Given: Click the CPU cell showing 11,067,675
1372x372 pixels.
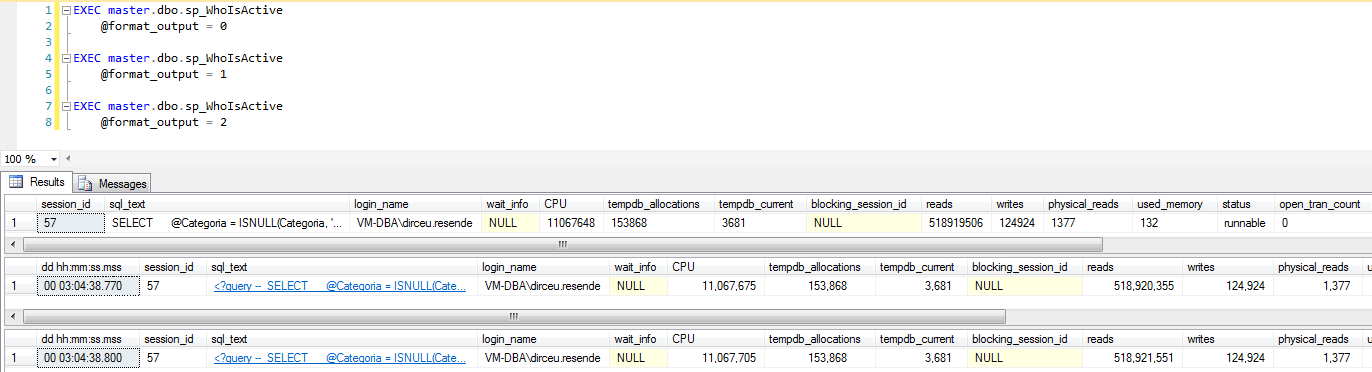Looking at the screenshot, I should 716,285.
